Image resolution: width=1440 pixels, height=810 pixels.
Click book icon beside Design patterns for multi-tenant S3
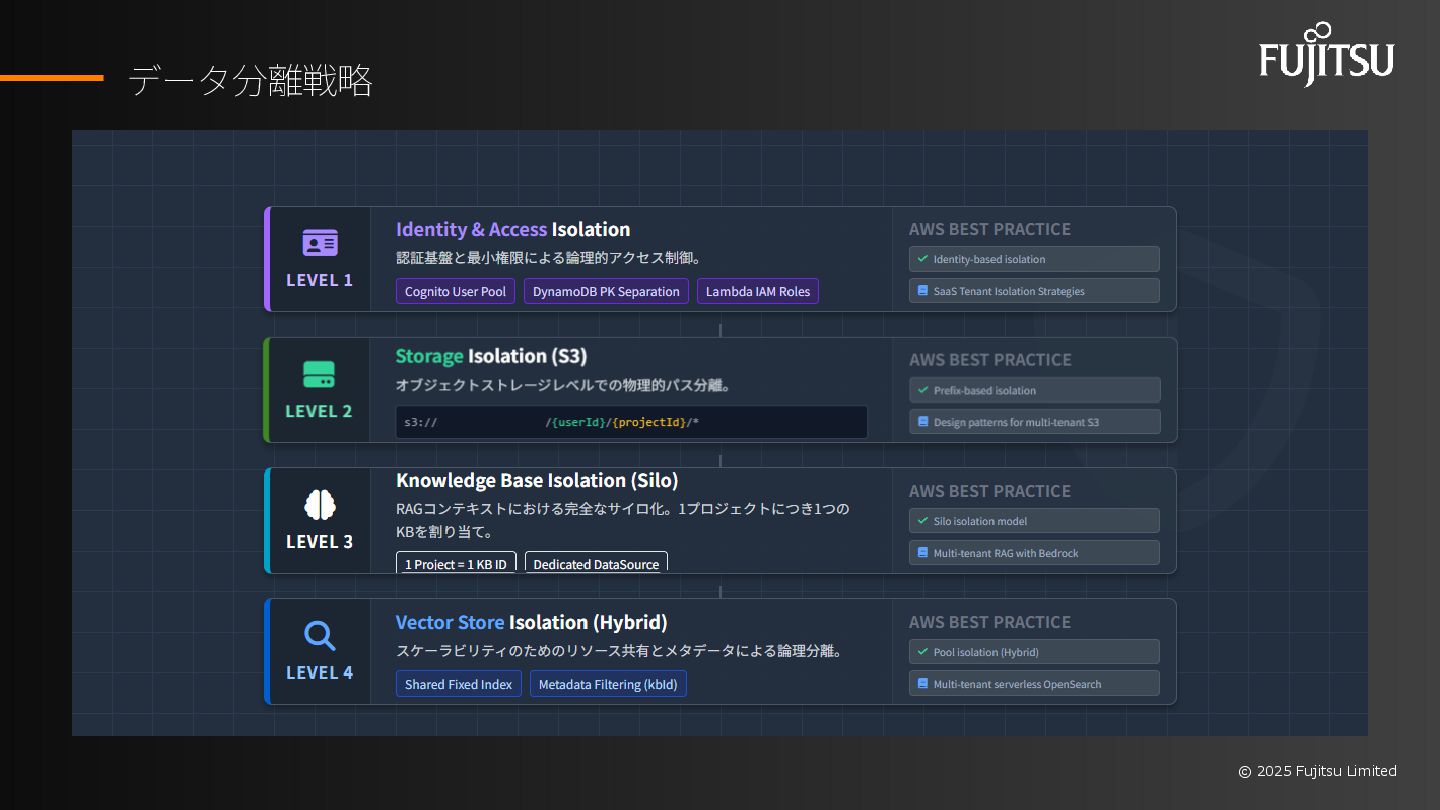[923, 422]
